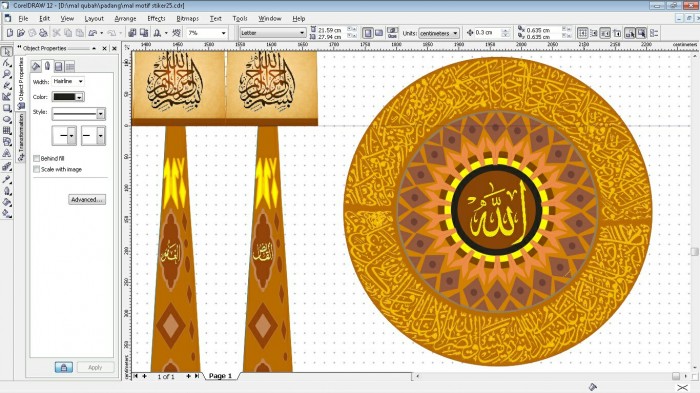This screenshot has width=700, height=393.
Task: Select the Zoom tool in toolbox
Action: coord(7,74)
